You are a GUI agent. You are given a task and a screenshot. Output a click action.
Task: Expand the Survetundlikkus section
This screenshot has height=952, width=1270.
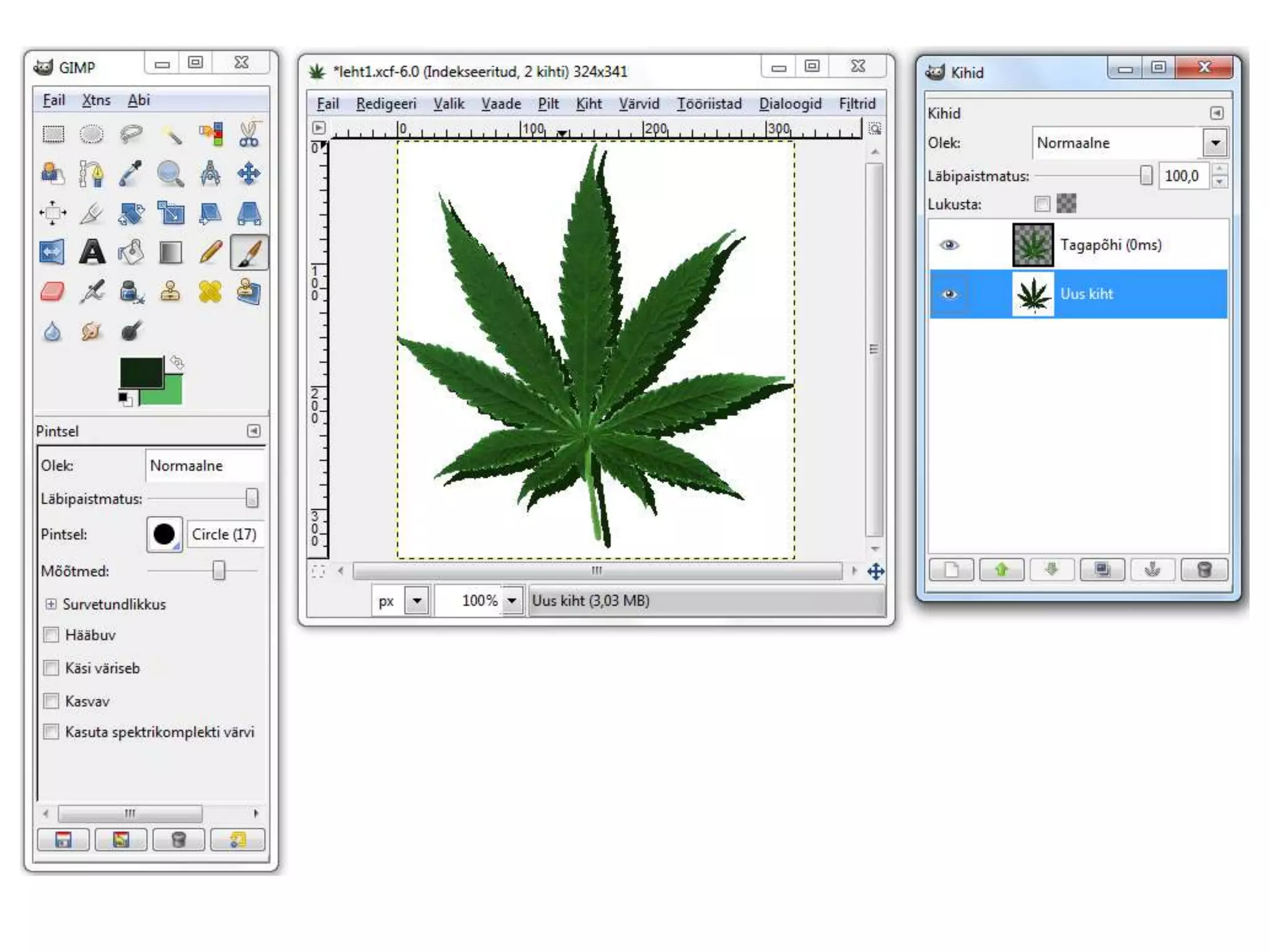[51, 604]
